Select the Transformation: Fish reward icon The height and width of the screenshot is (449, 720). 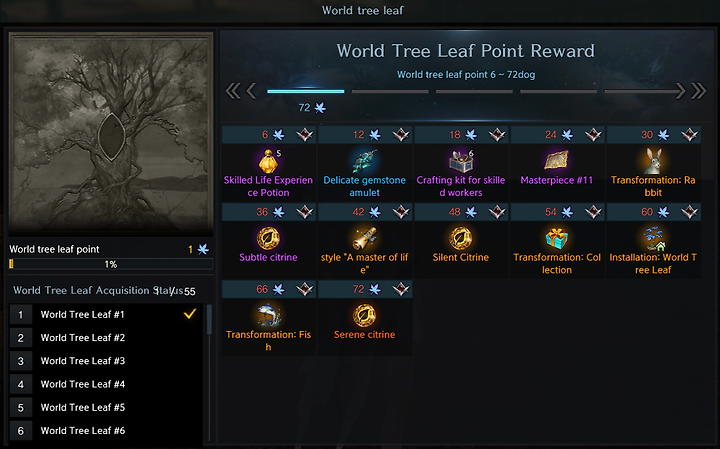click(269, 315)
